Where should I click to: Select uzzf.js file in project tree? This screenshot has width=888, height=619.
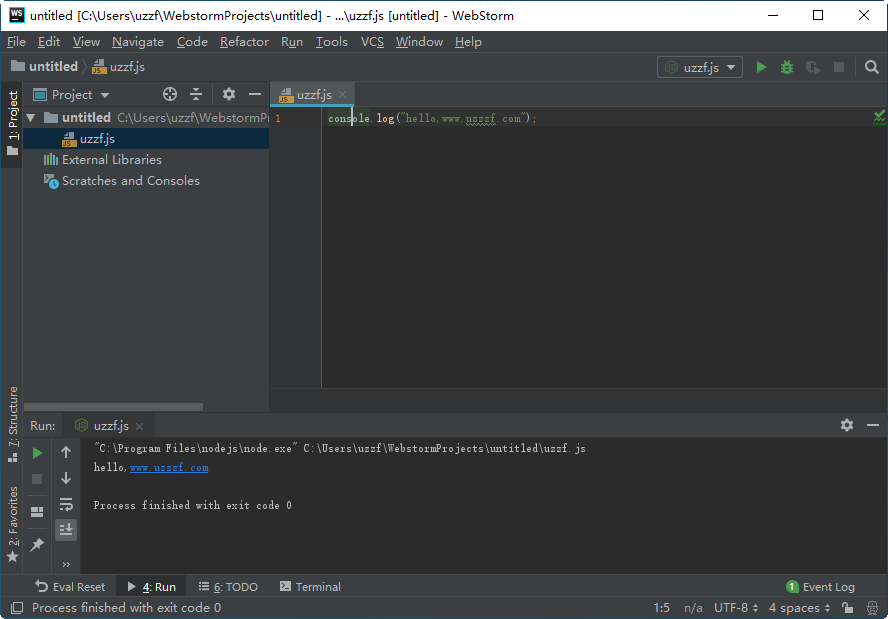tap(146, 139)
